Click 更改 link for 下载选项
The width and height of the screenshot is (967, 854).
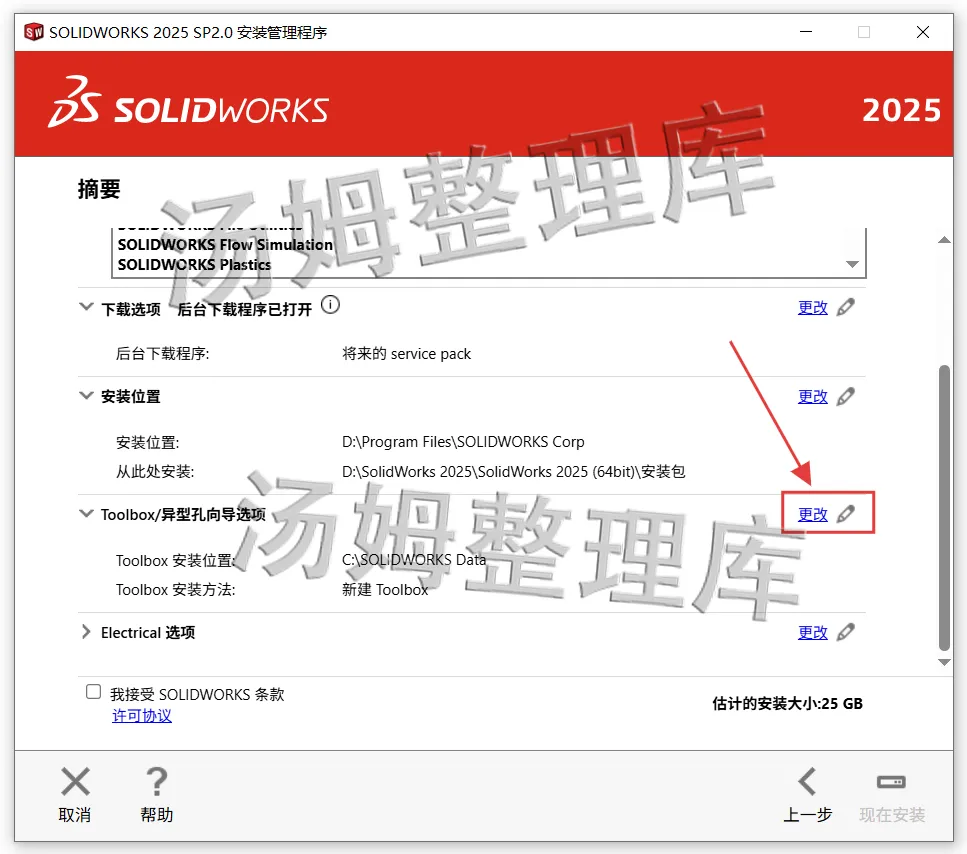pyautogui.click(x=813, y=307)
